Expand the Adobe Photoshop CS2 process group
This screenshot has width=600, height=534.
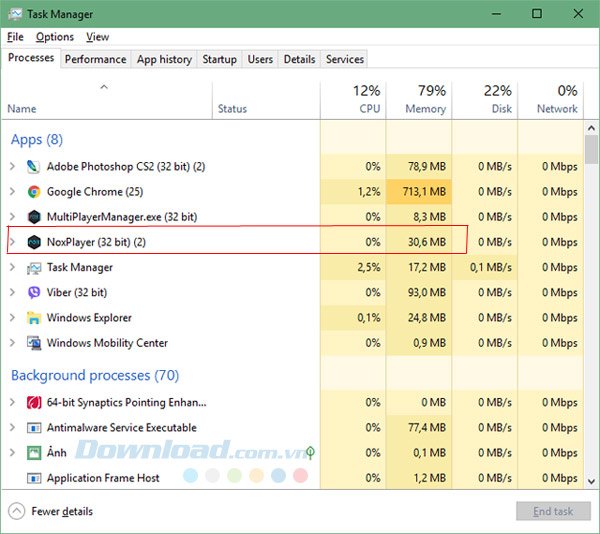(12, 166)
